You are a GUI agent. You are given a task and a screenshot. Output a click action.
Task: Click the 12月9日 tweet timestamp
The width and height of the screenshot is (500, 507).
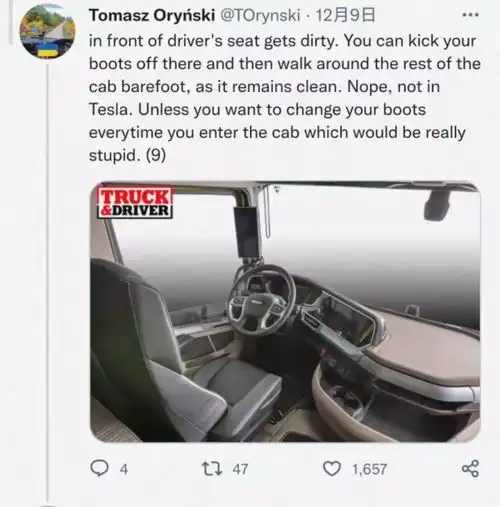coord(345,15)
